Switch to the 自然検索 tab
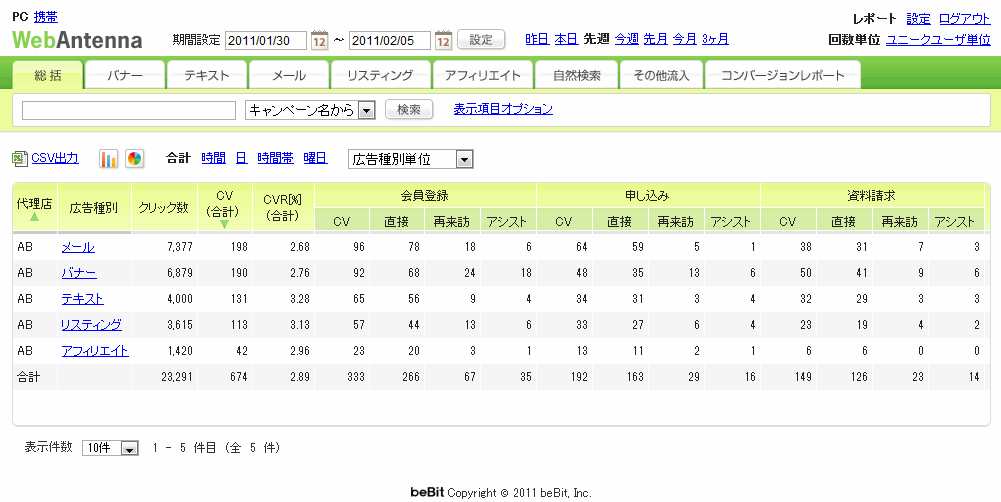This screenshot has width=1001, height=502. 576,75
